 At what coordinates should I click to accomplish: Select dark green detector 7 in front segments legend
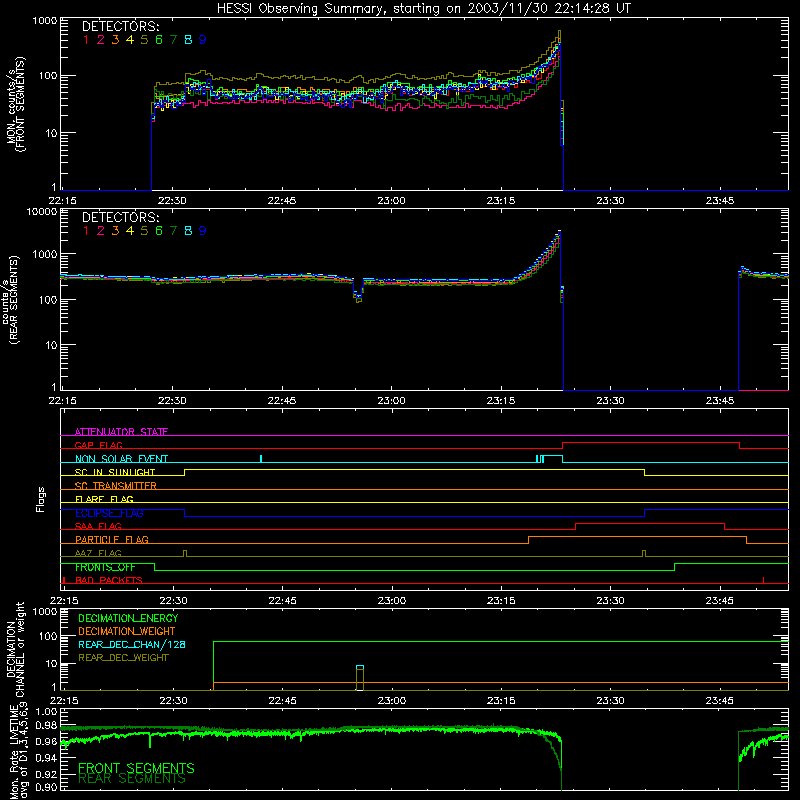[x=173, y=39]
